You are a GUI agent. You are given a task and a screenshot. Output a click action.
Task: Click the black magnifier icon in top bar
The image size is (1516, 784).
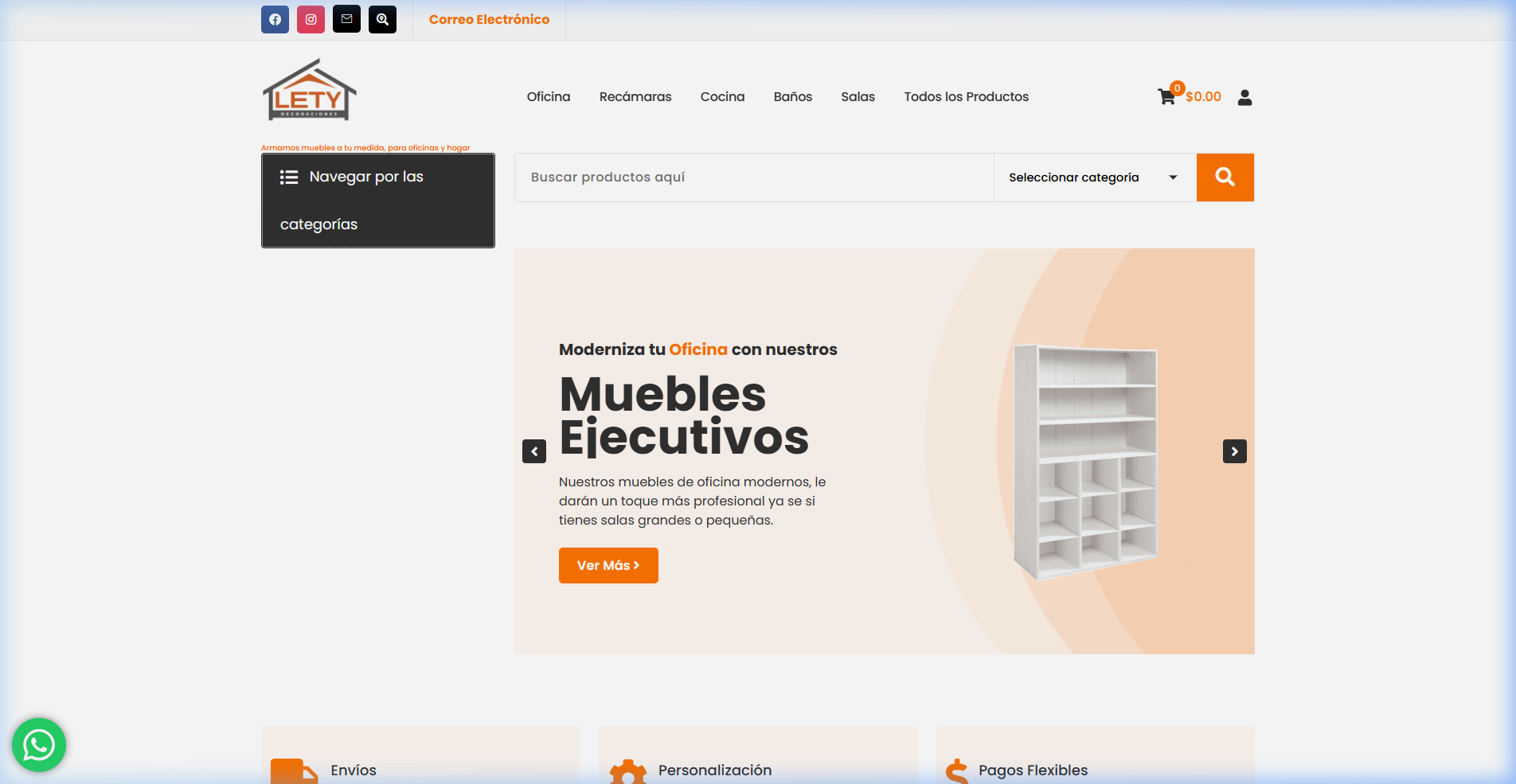pos(382,19)
